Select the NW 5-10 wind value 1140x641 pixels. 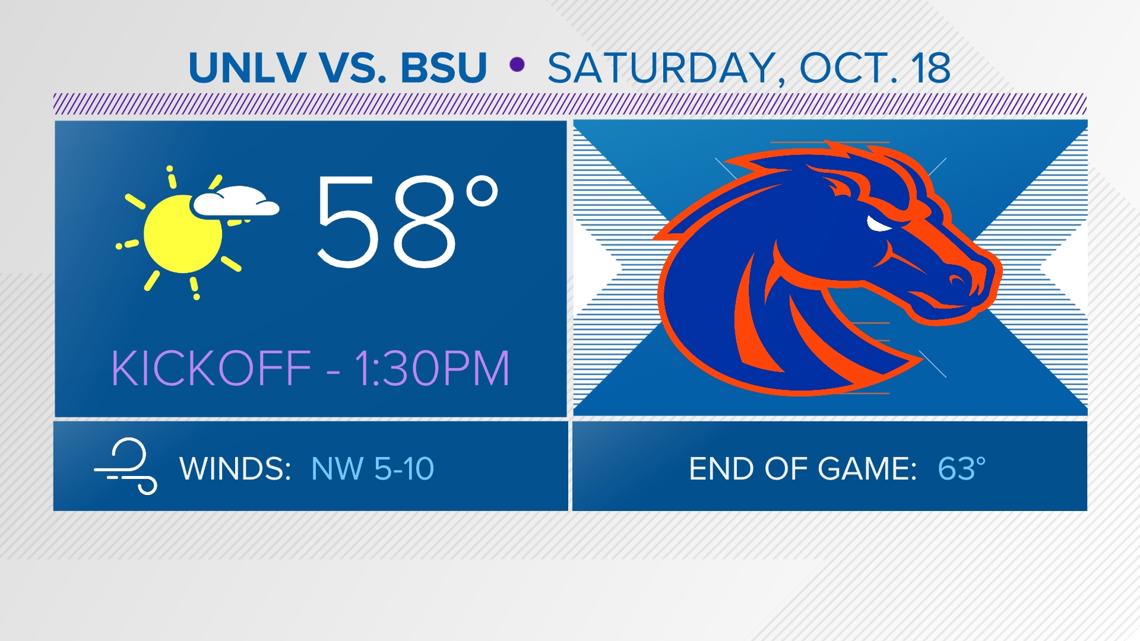click(372, 468)
